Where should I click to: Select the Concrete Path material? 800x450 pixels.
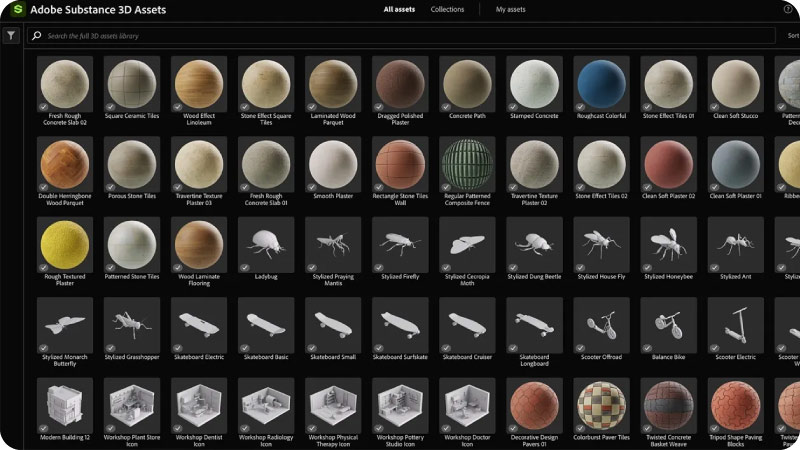click(x=467, y=84)
